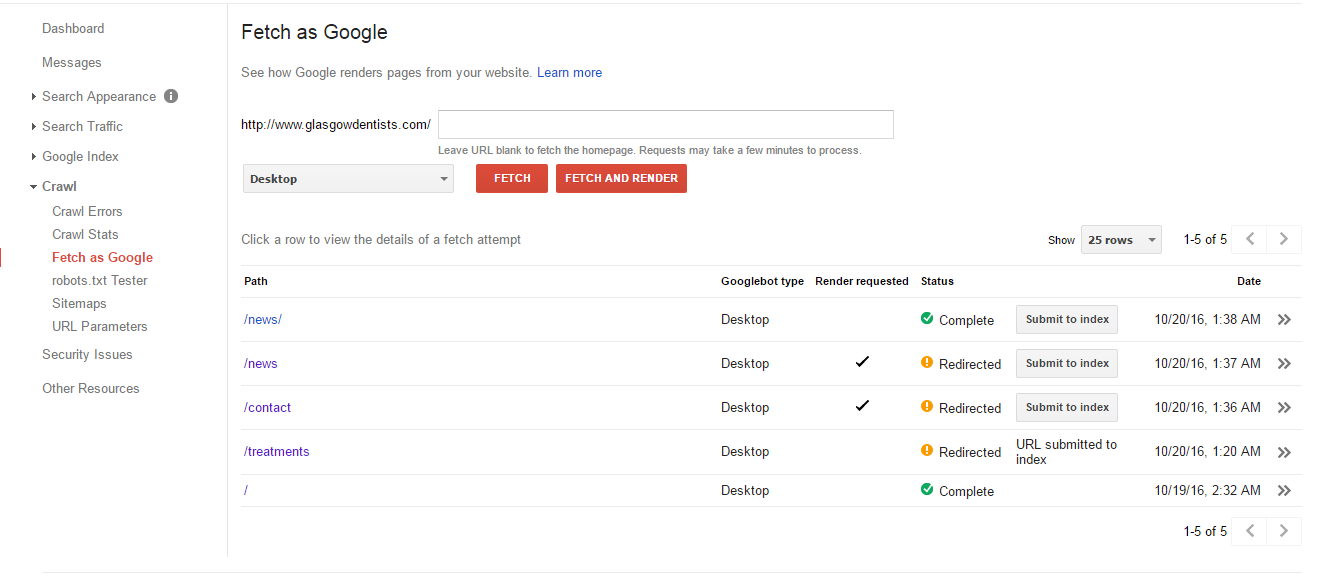The height and width of the screenshot is (579, 1336).
Task: Click Search Appearance info icon
Action: 171,96
